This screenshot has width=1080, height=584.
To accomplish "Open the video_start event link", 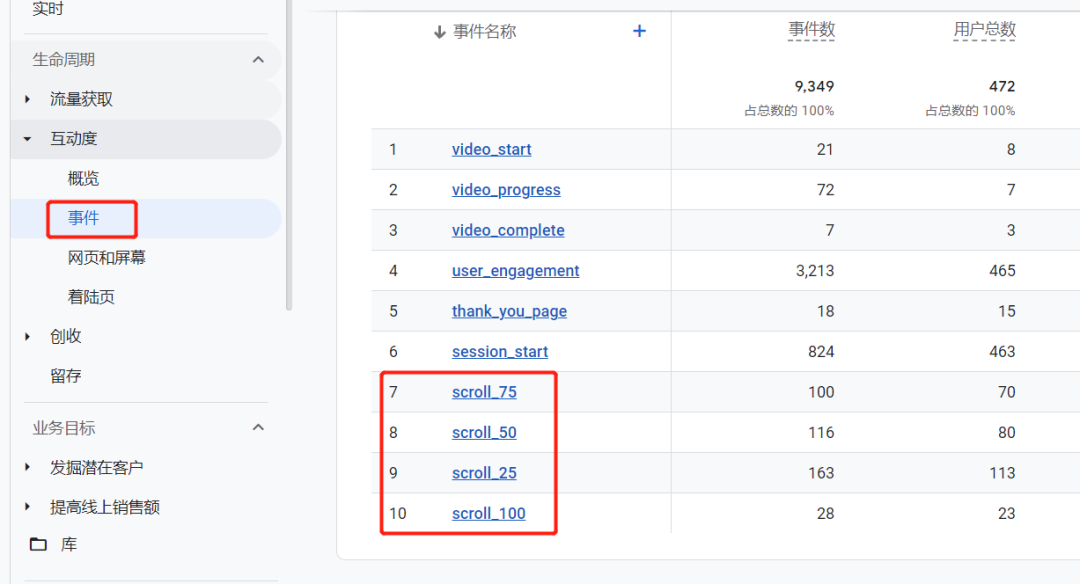I will coord(491,150).
